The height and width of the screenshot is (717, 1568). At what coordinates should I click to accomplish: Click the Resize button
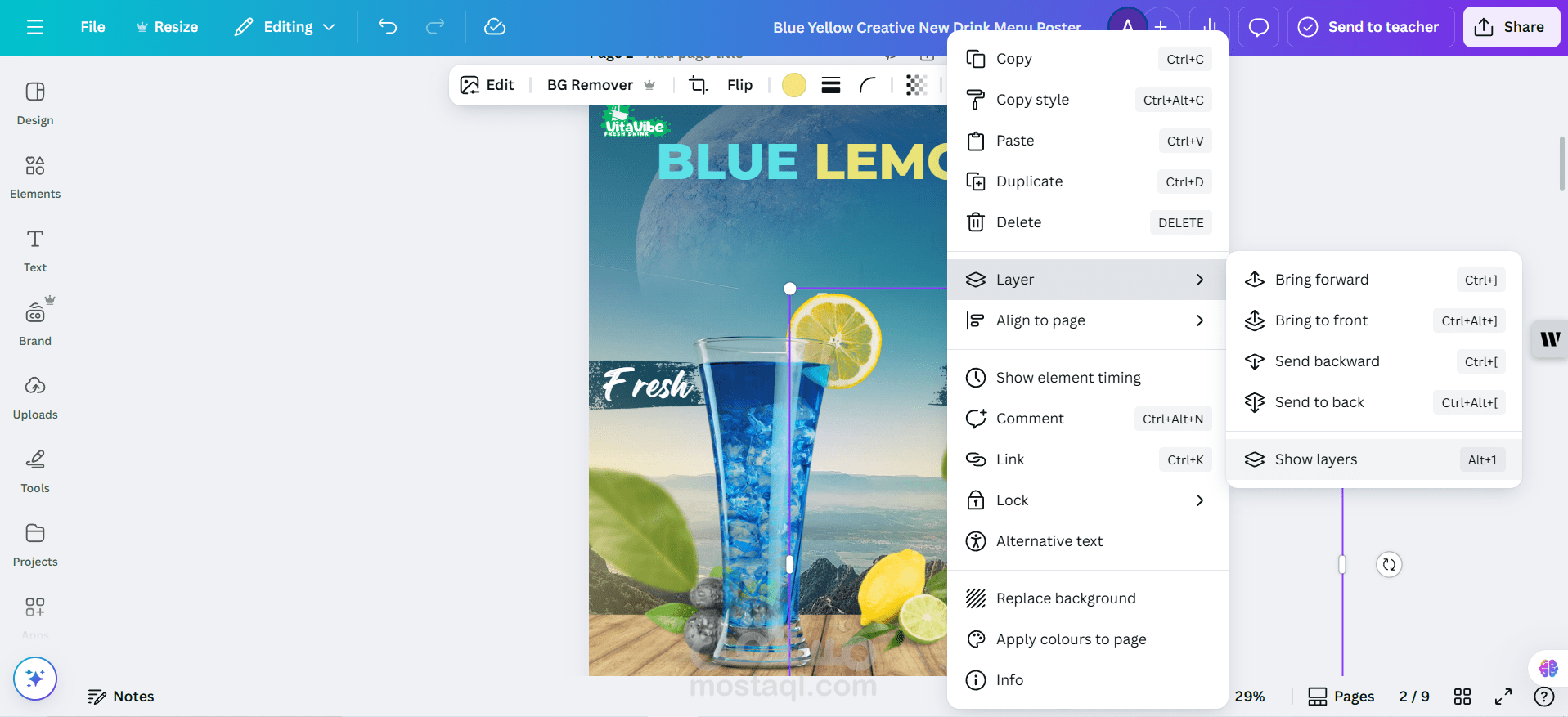pos(167,27)
